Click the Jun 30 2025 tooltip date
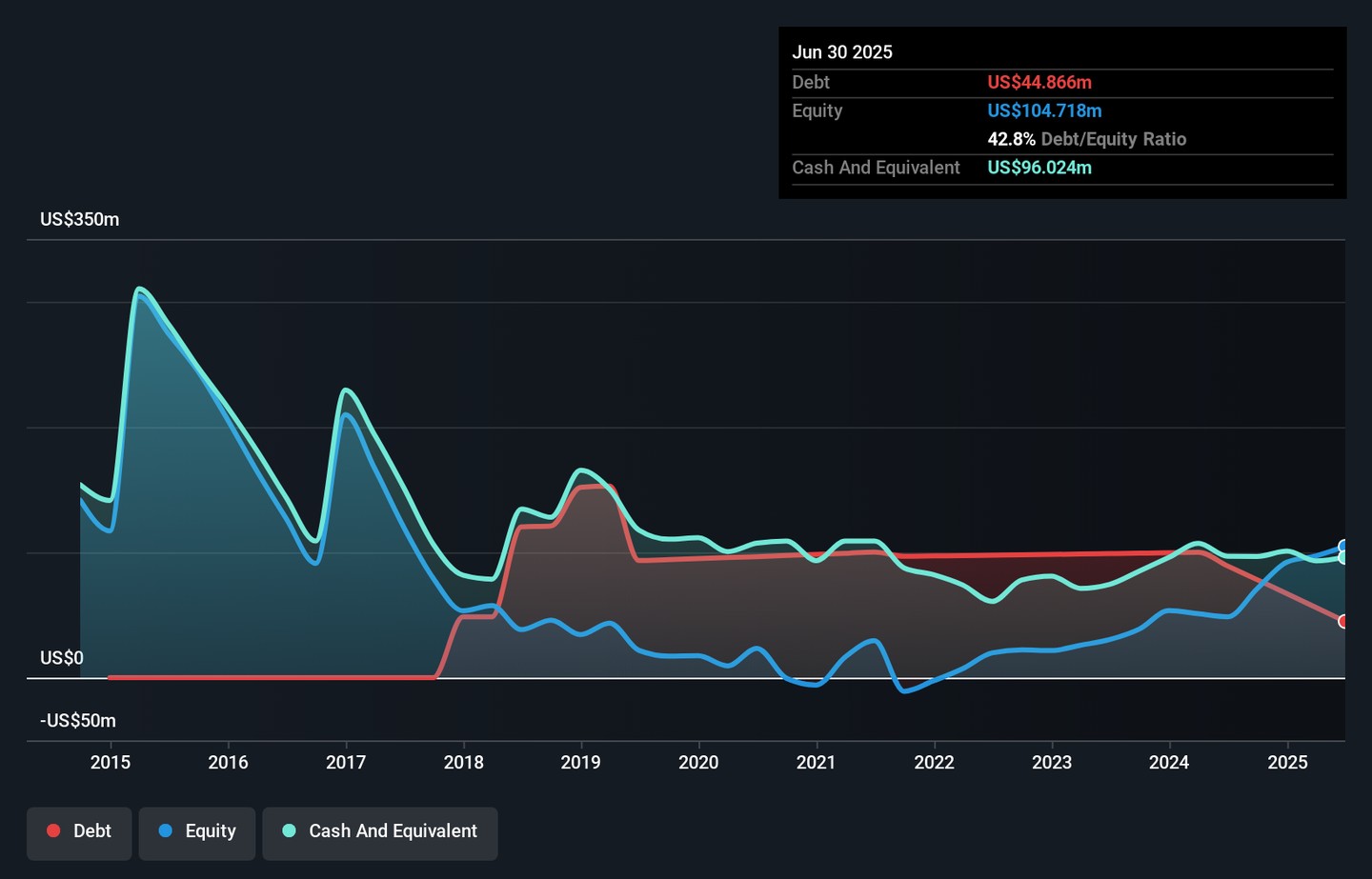Screen dimensions: 1372x879 point(842,52)
